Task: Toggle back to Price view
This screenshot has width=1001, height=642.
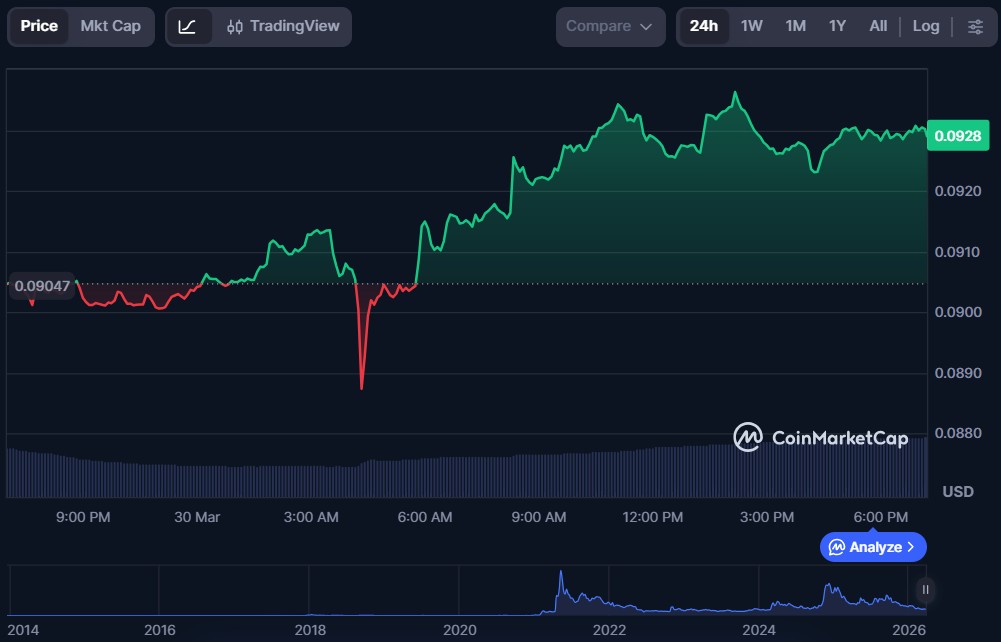Action: (38, 26)
